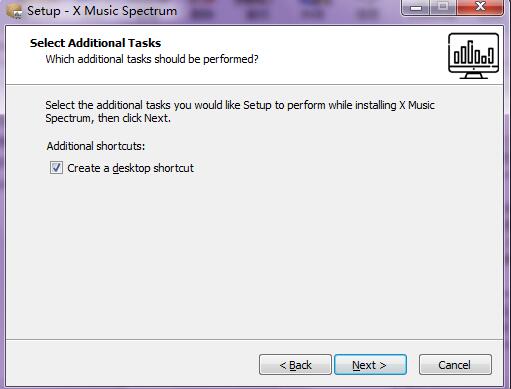Continue with the 'Next >' button
The width and height of the screenshot is (511, 389).
(x=370, y=365)
